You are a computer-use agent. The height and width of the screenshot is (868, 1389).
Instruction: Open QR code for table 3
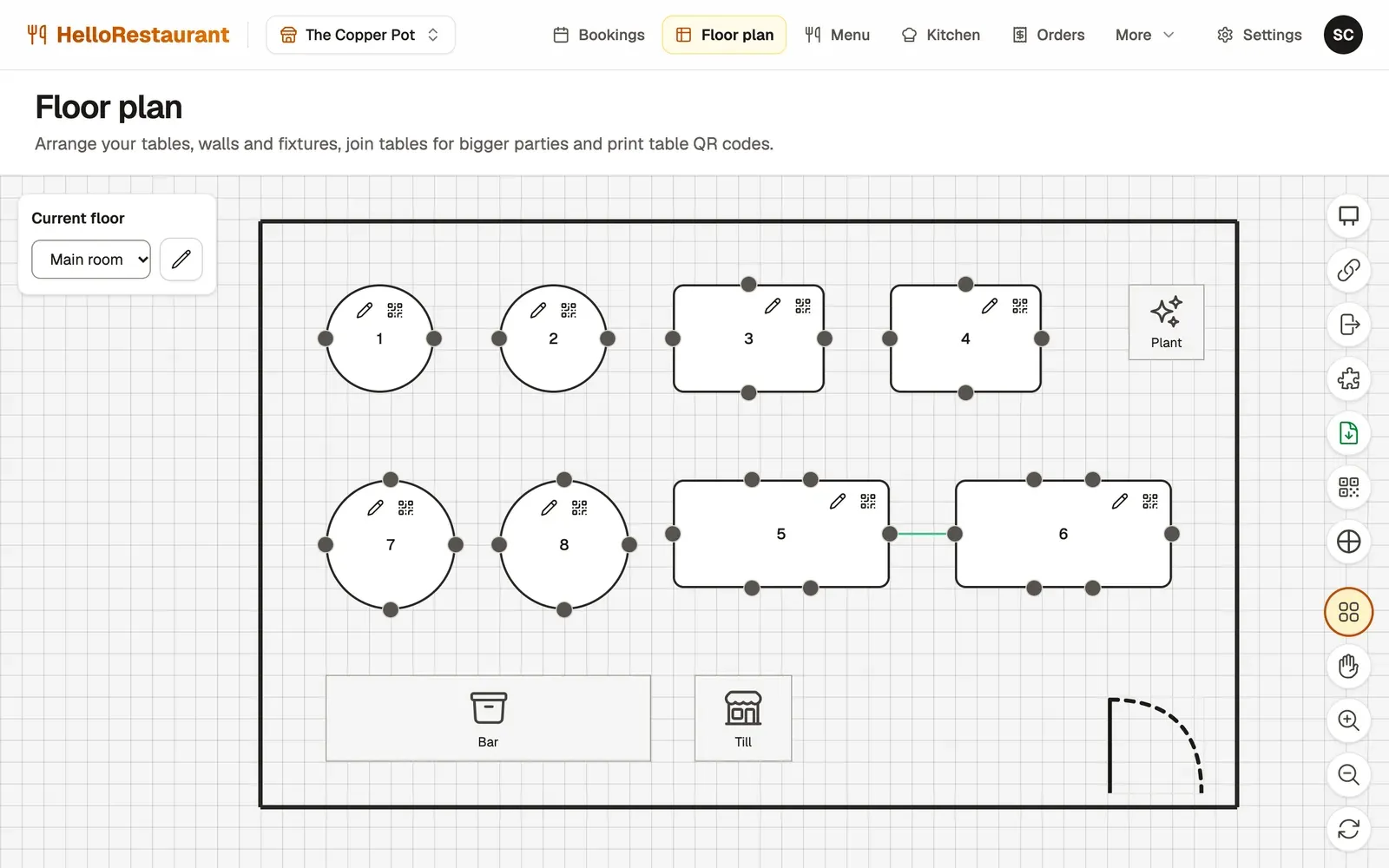(803, 306)
